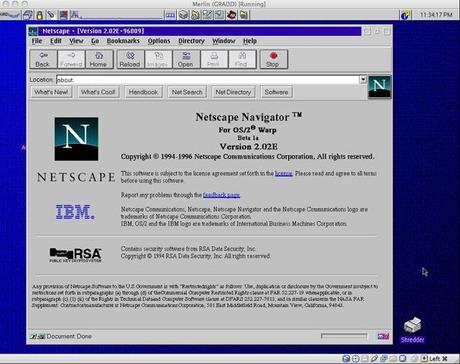Image resolution: width=460 pixels, height=364 pixels.
Task: Open the Help menu
Action: coord(250,41)
